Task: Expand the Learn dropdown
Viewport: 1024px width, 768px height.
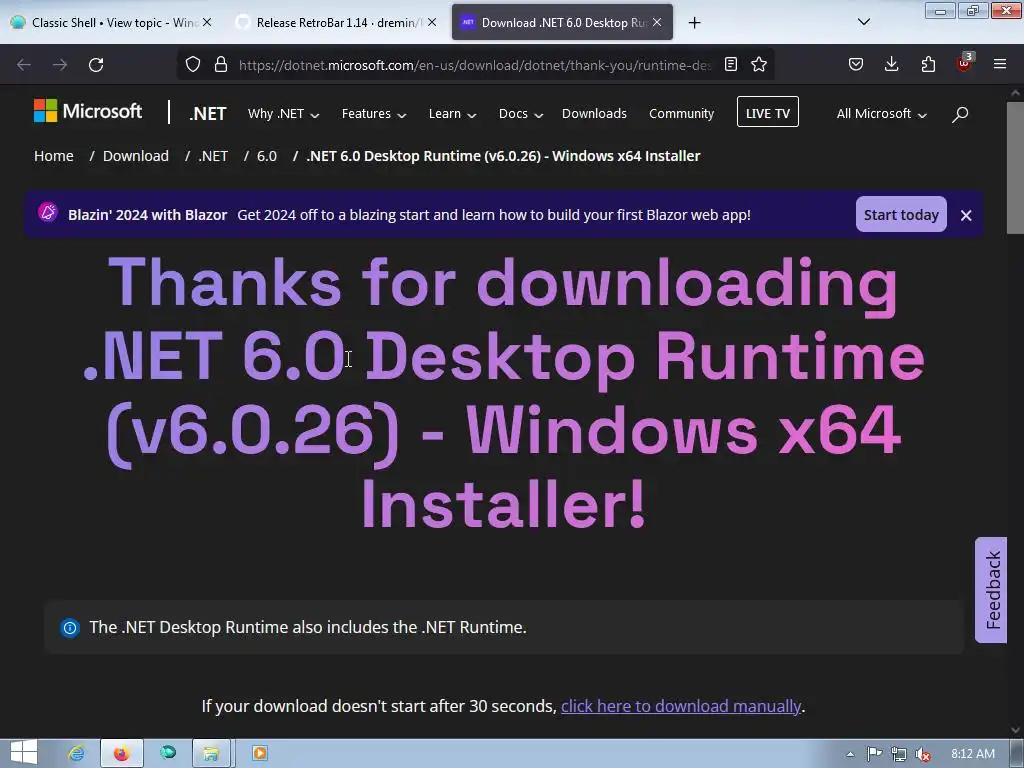Action: (452, 114)
